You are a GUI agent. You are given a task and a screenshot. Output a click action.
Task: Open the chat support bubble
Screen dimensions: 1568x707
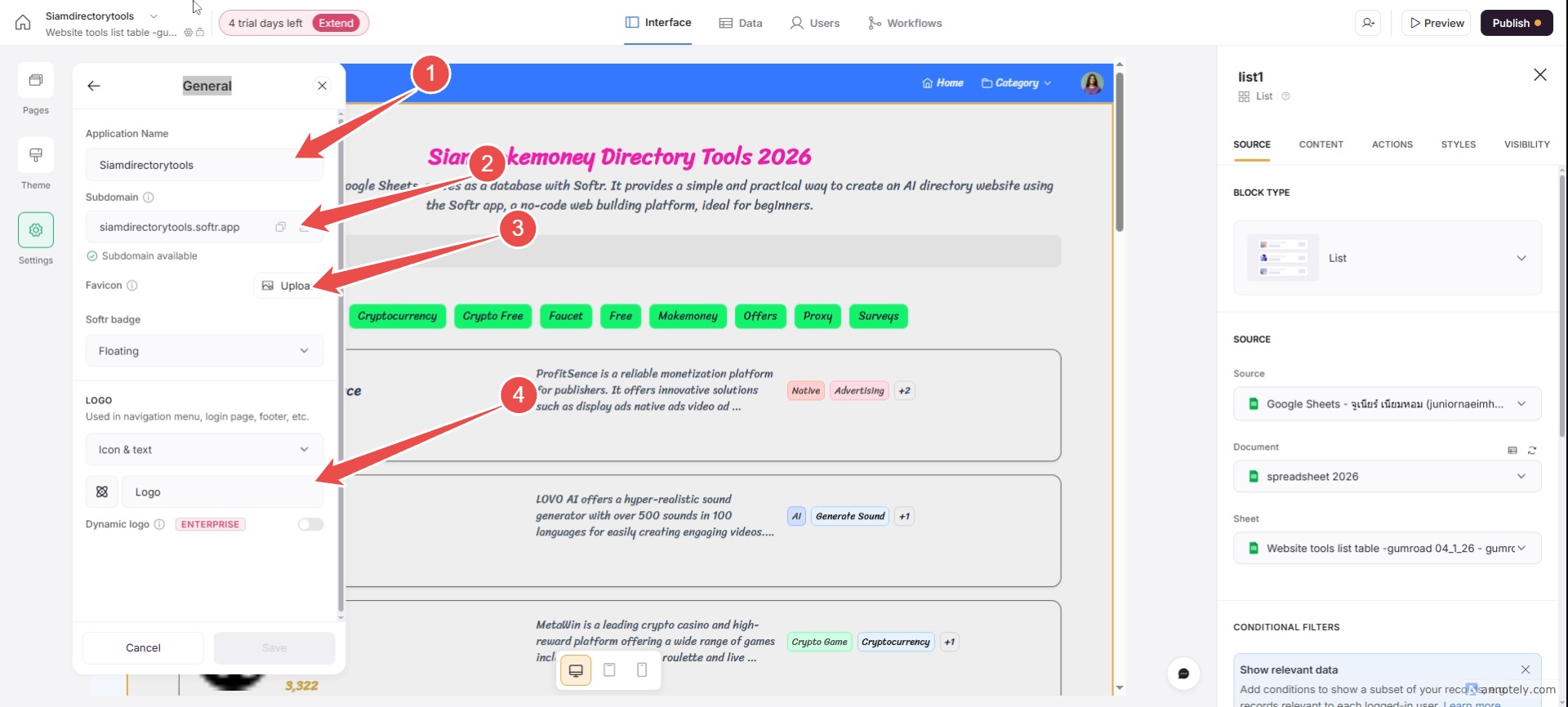point(1183,674)
